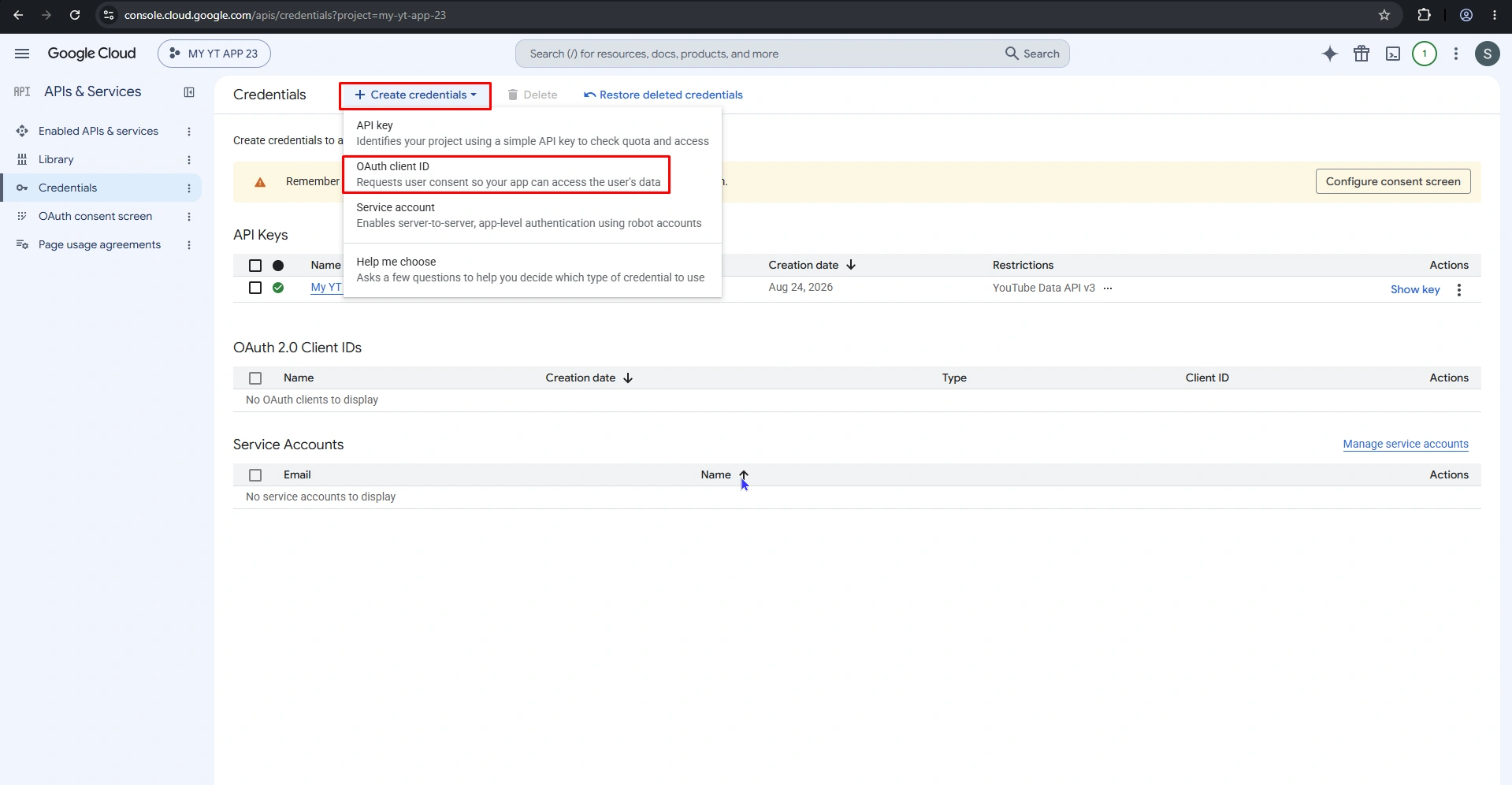Open Gemini AI assistant sparkle icon
1512x785 pixels.
pos(1330,54)
